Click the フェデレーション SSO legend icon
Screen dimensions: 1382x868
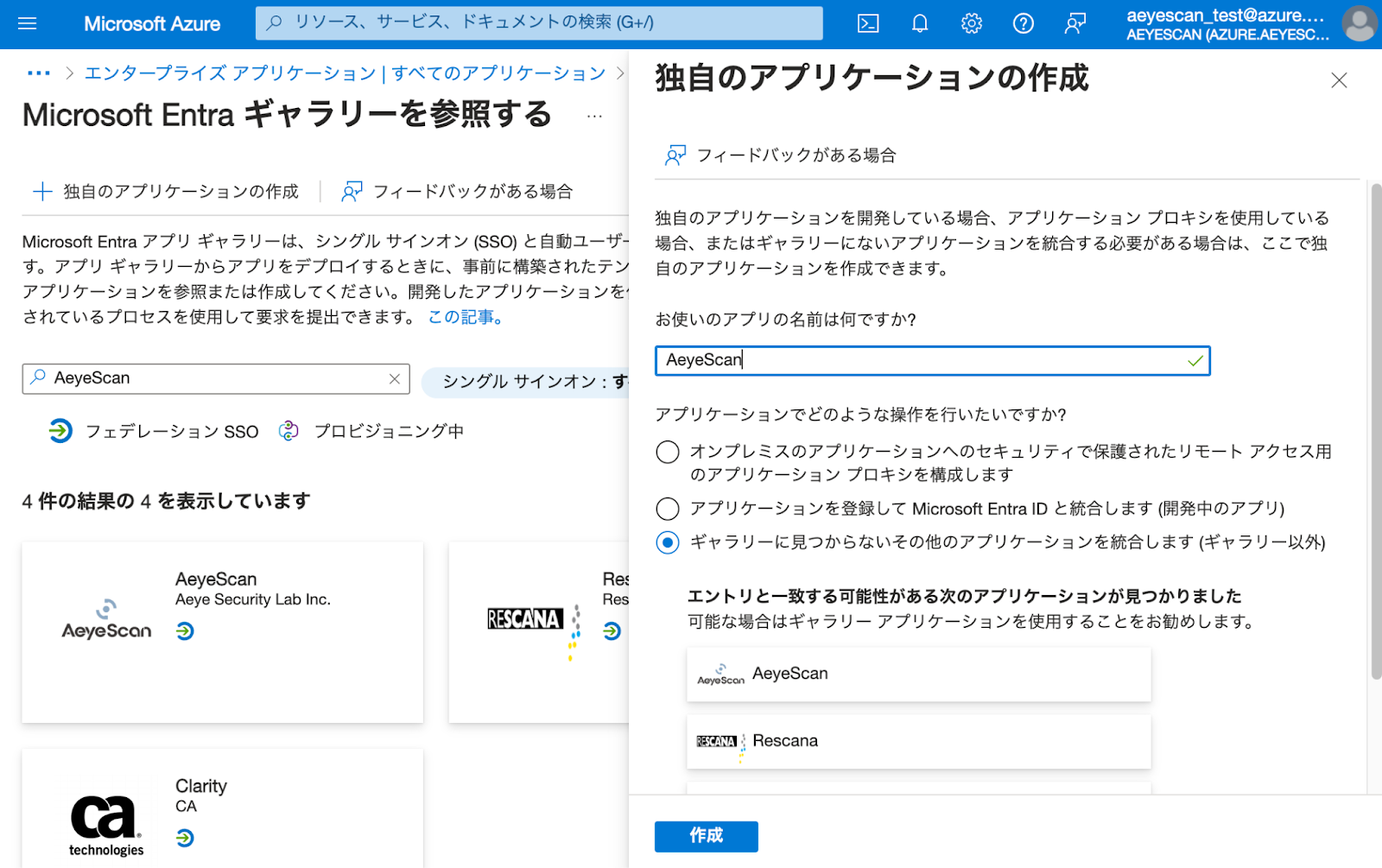(x=60, y=430)
